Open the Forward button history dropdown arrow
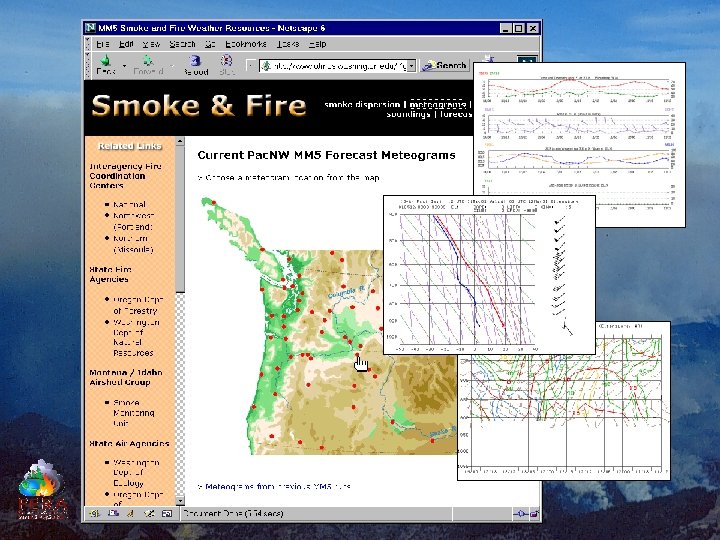 [x=172, y=66]
